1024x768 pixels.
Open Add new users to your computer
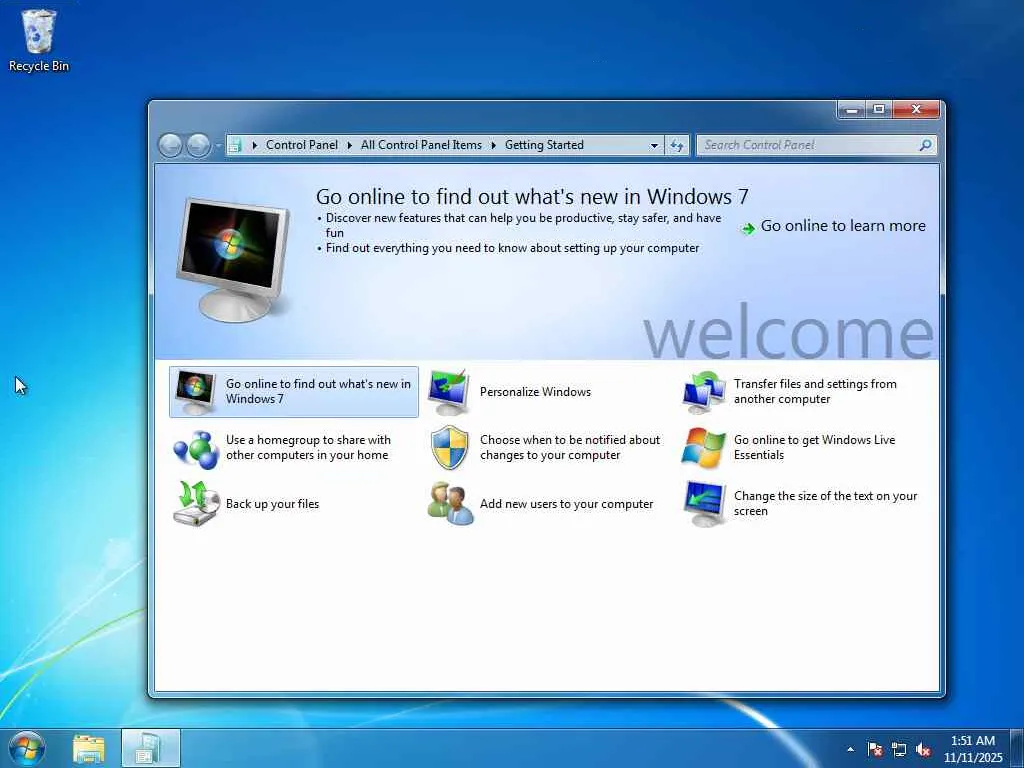click(x=566, y=504)
